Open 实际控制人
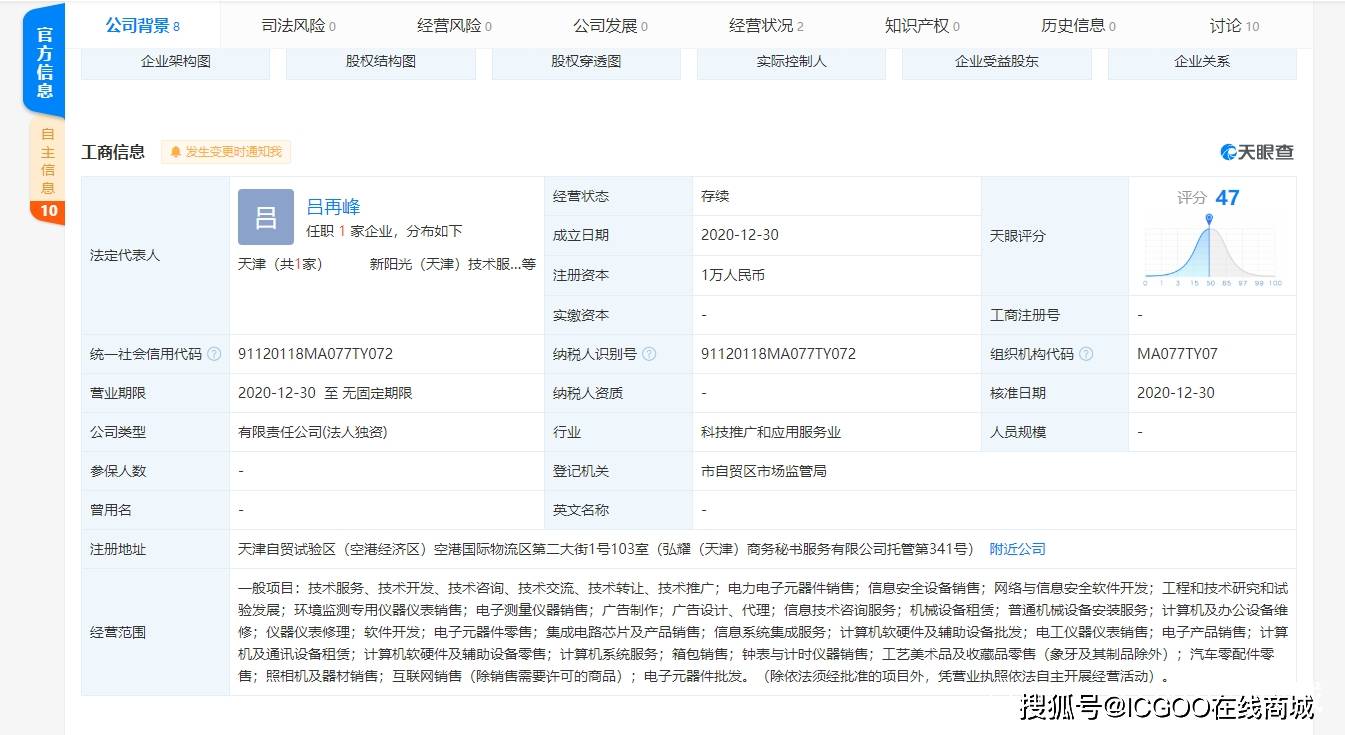The width and height of the screenshot is (1345, 735). click(791, 62)
